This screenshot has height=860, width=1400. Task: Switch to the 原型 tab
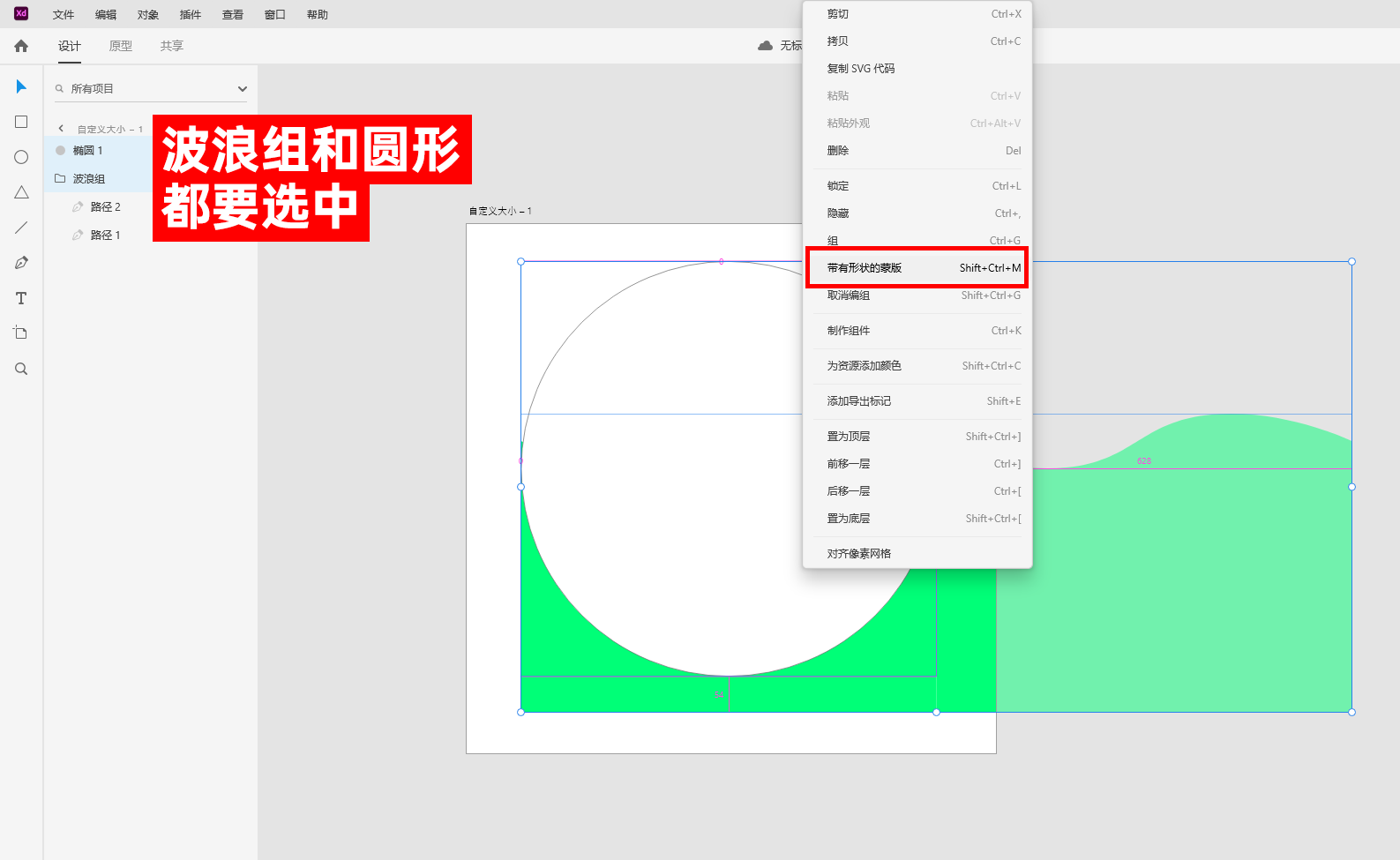click(x=121, y=46)
